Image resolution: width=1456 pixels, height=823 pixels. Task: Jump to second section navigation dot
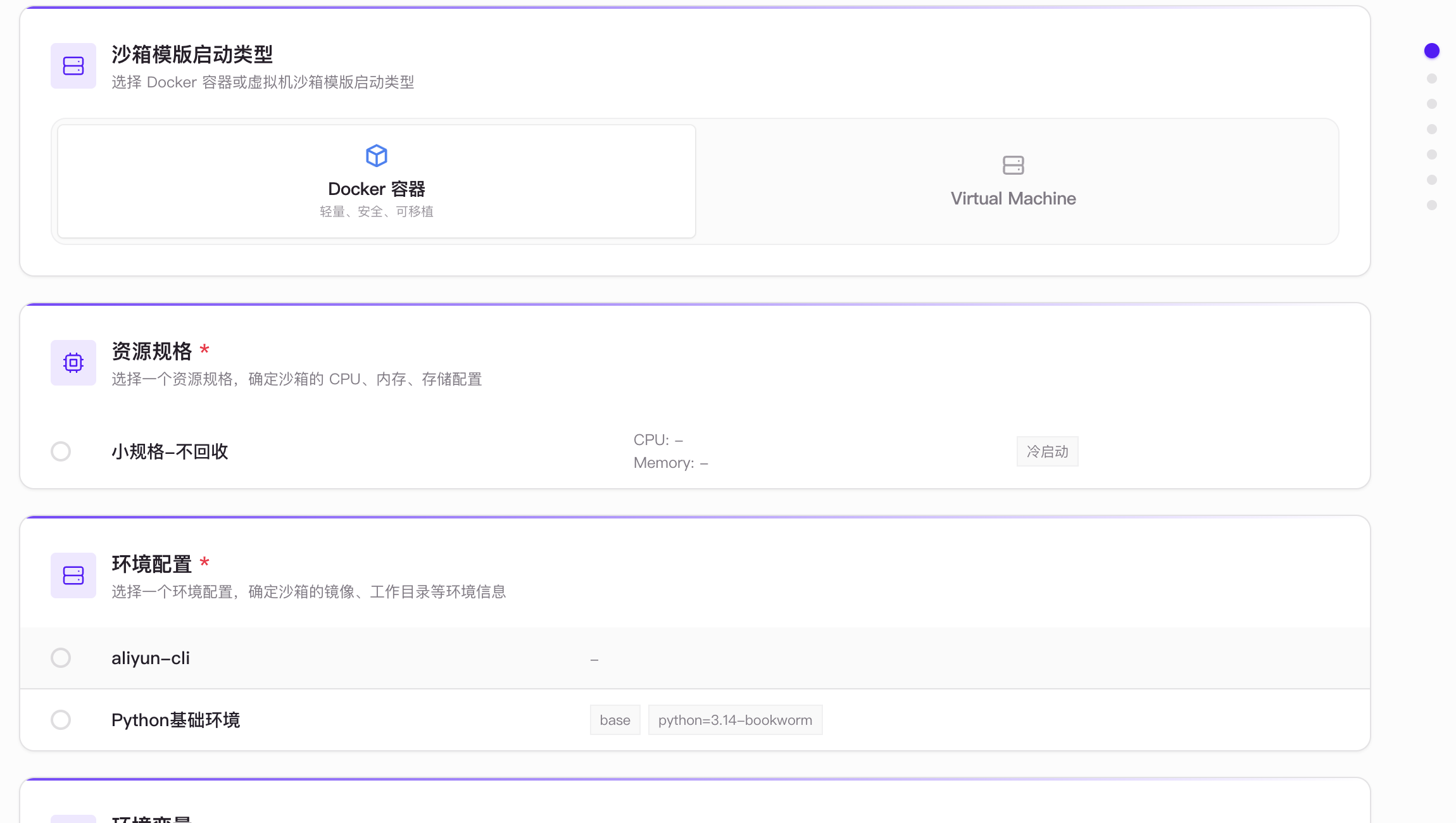pyautogui.click(x=1432, y=79)
